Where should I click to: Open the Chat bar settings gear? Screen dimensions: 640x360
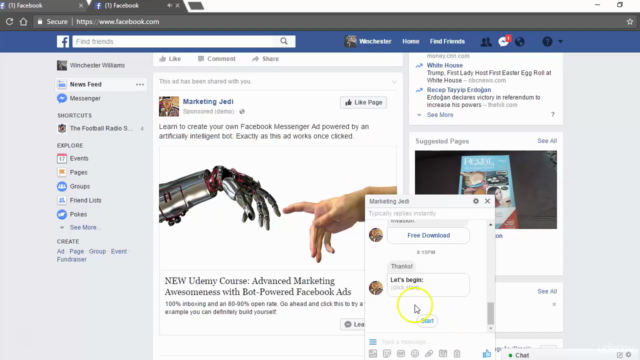tap(629, 355)
